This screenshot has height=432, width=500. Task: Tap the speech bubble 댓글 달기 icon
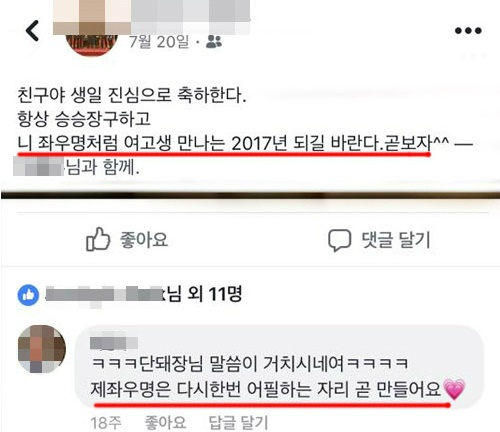(x=339, y=240)
